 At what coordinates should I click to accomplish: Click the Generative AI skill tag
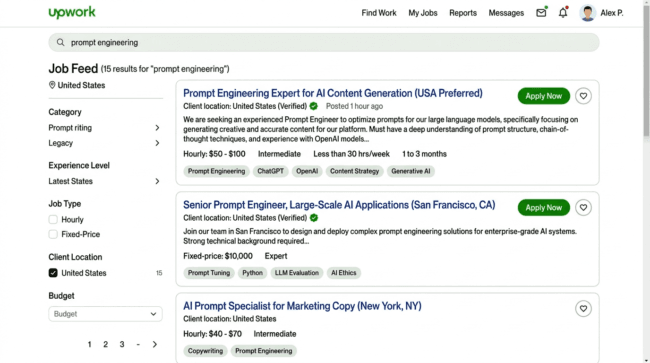(x=411, y=171)
